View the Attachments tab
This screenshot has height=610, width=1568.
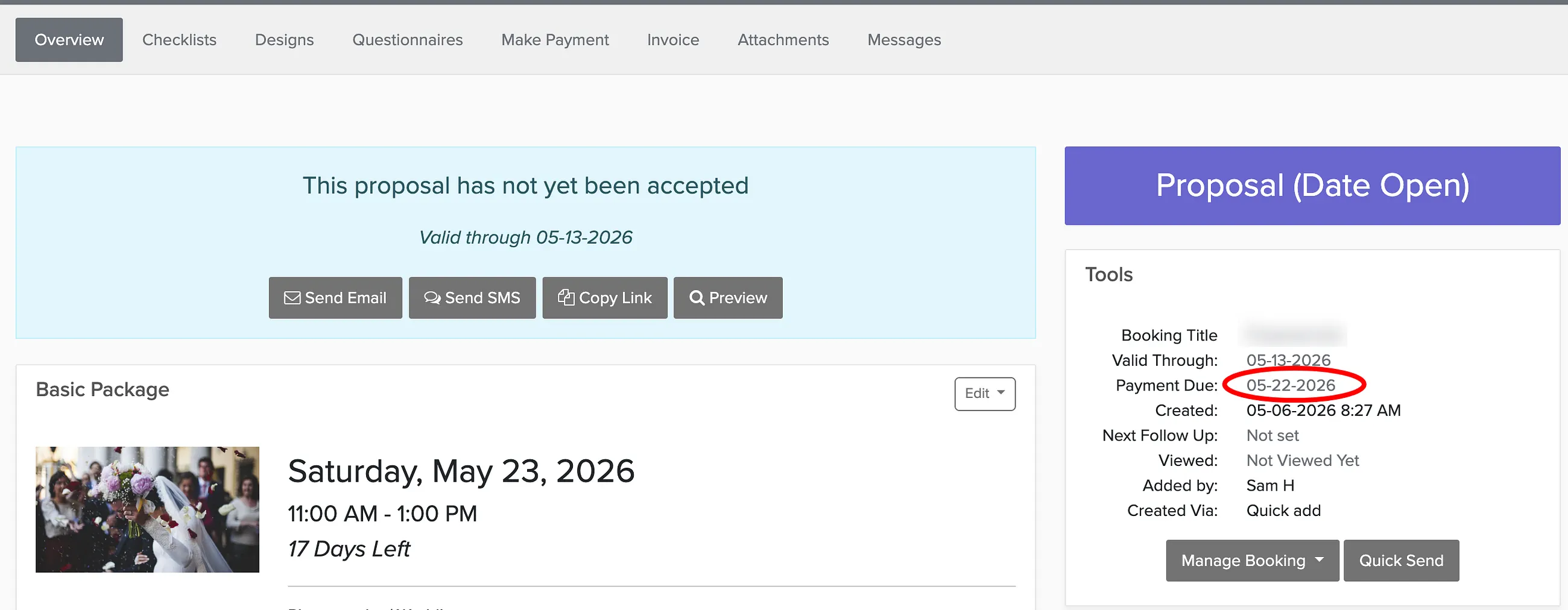783,40
